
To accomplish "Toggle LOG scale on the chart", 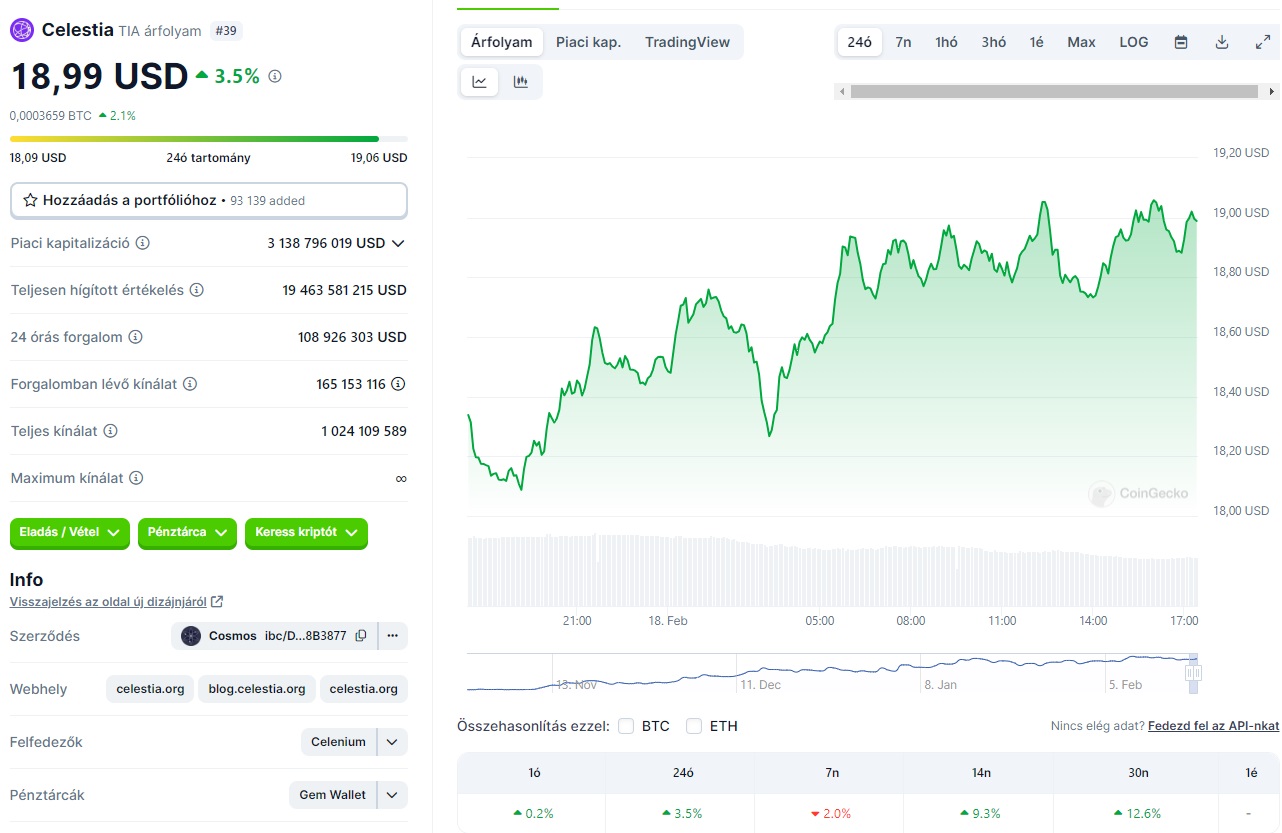I will coord(1134,42).
